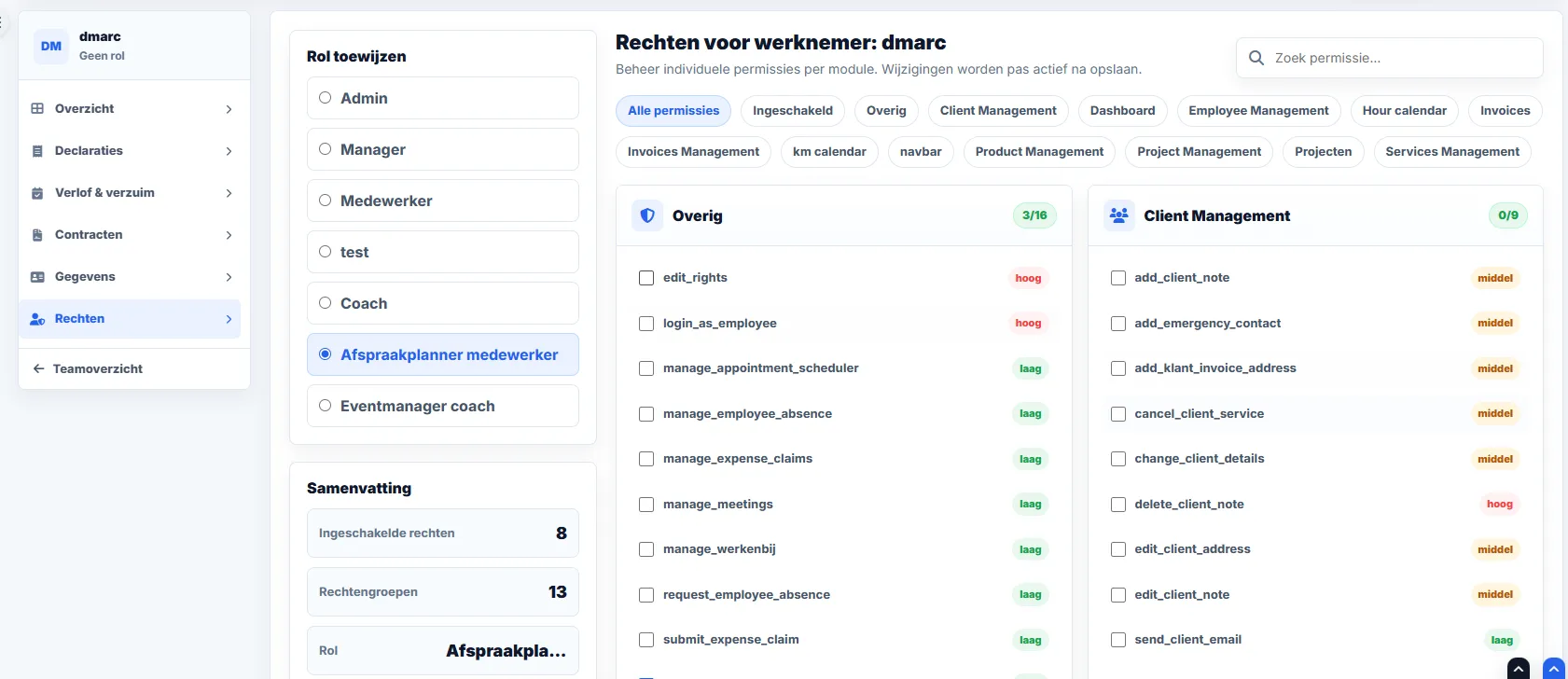Select Hour calendar filter
1568x679 pixels.
pyautogui.click(x=1404, y=110)
